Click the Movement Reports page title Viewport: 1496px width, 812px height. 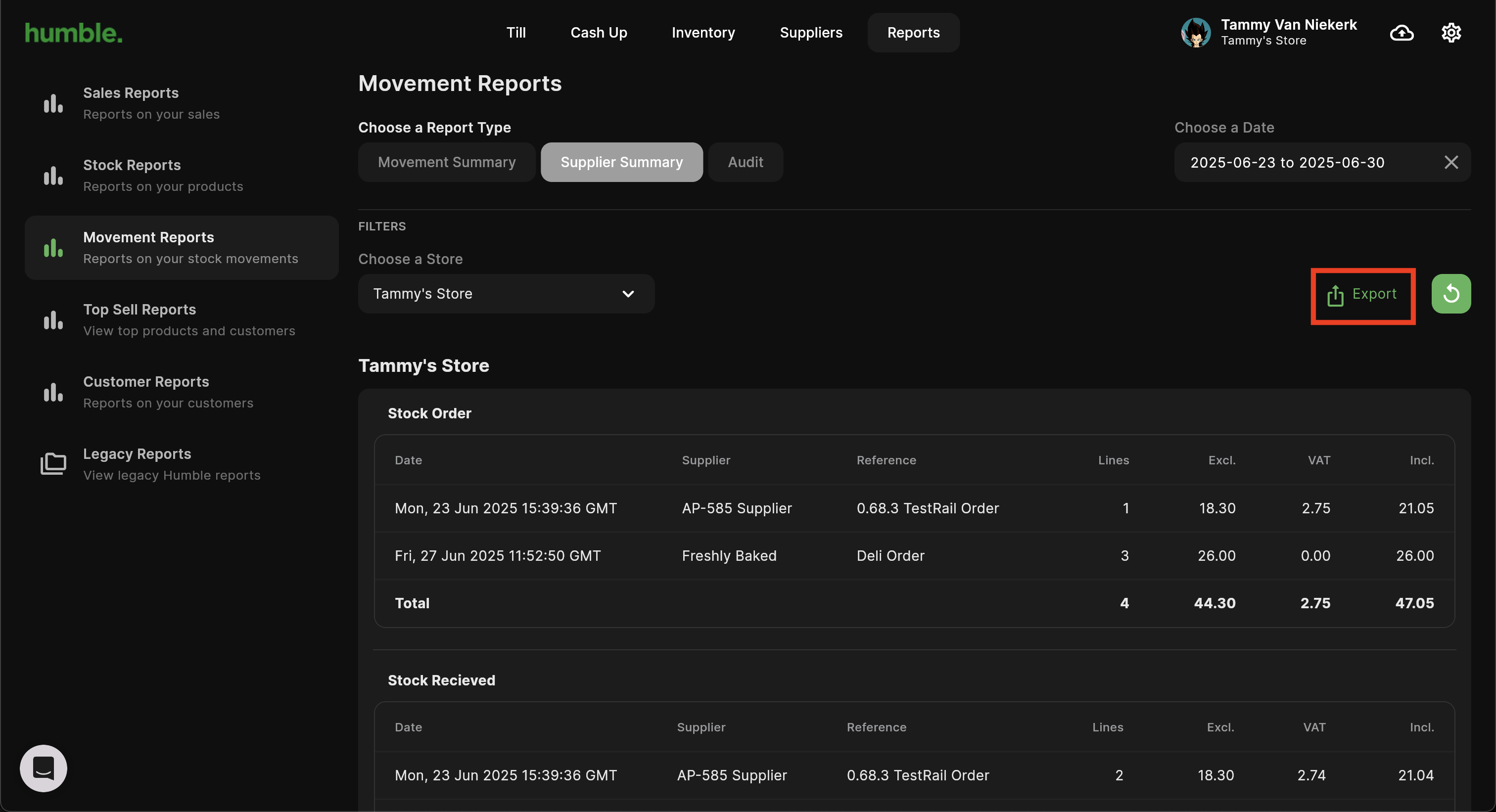pos(460,84)
